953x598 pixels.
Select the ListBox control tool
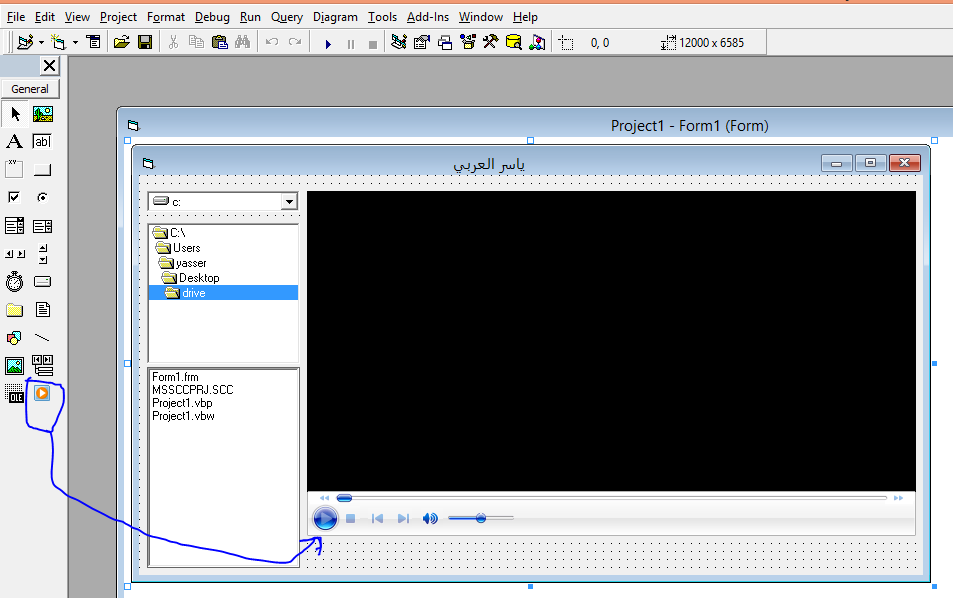43,226
